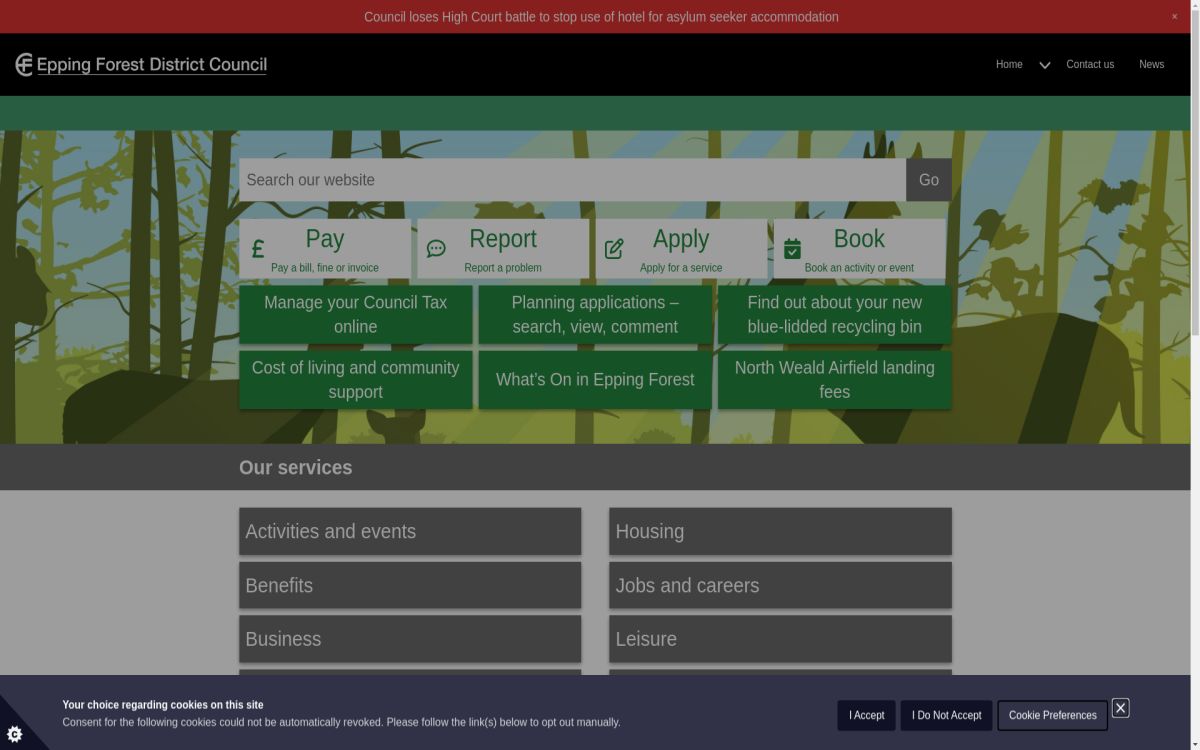This screenshot has width=1200, height=750.
Task: Read the High Court asylum hotel headline
Action: 601,16
